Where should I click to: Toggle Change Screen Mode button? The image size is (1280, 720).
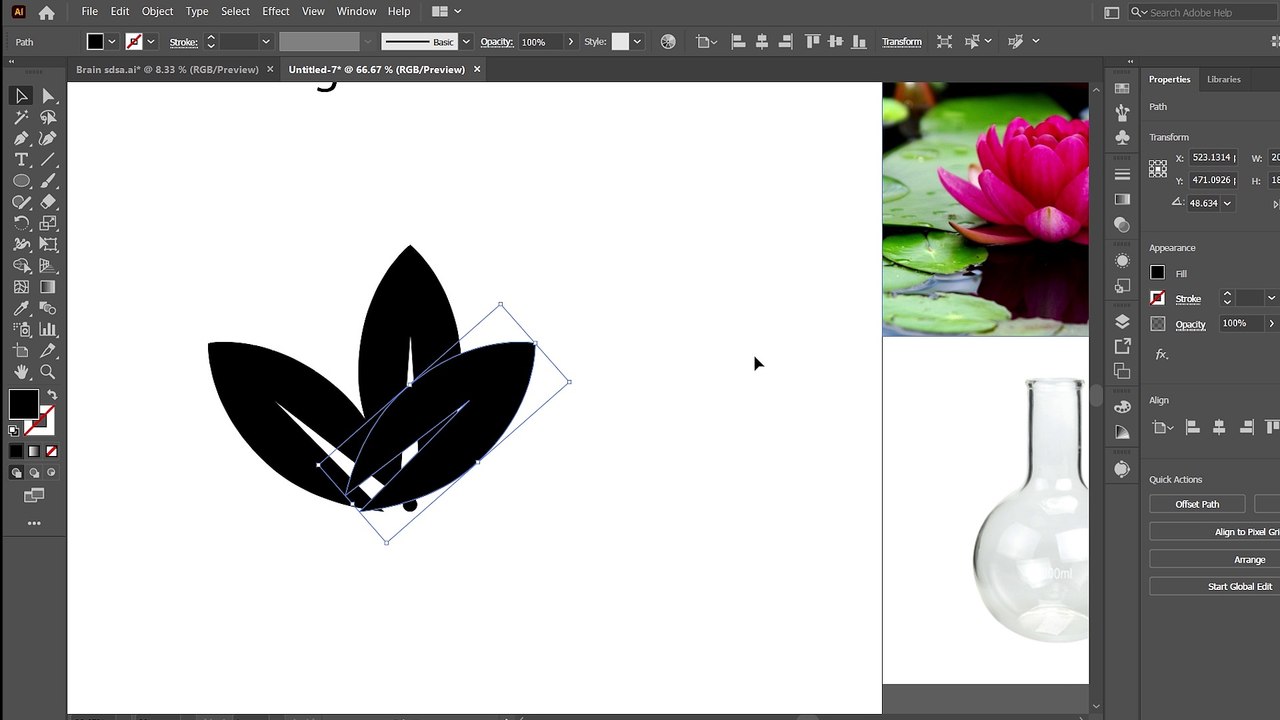point(34,495)
